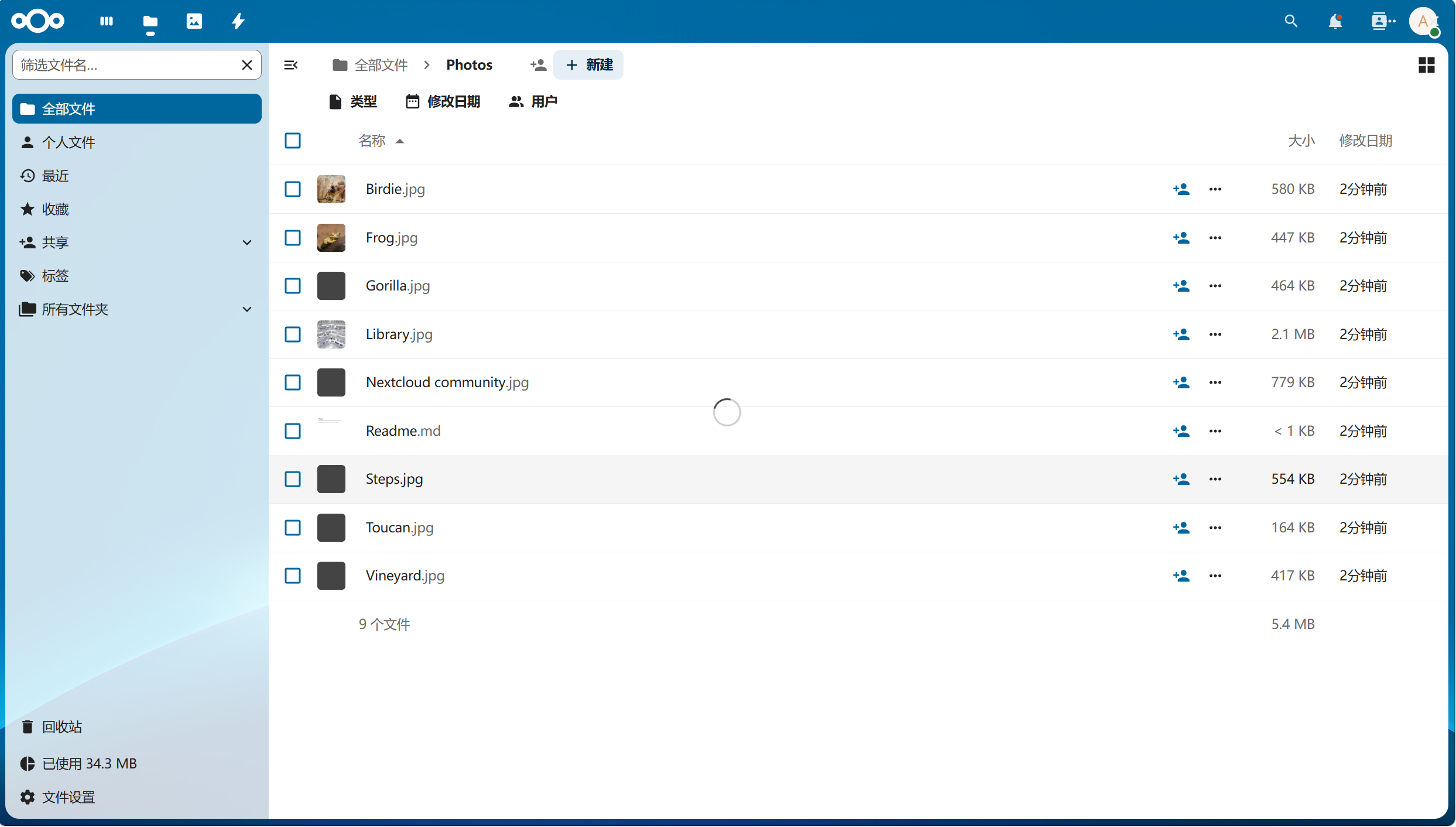
Task: Open the notifications bell
Action: pyautogui.click(x=1336, y=21)
